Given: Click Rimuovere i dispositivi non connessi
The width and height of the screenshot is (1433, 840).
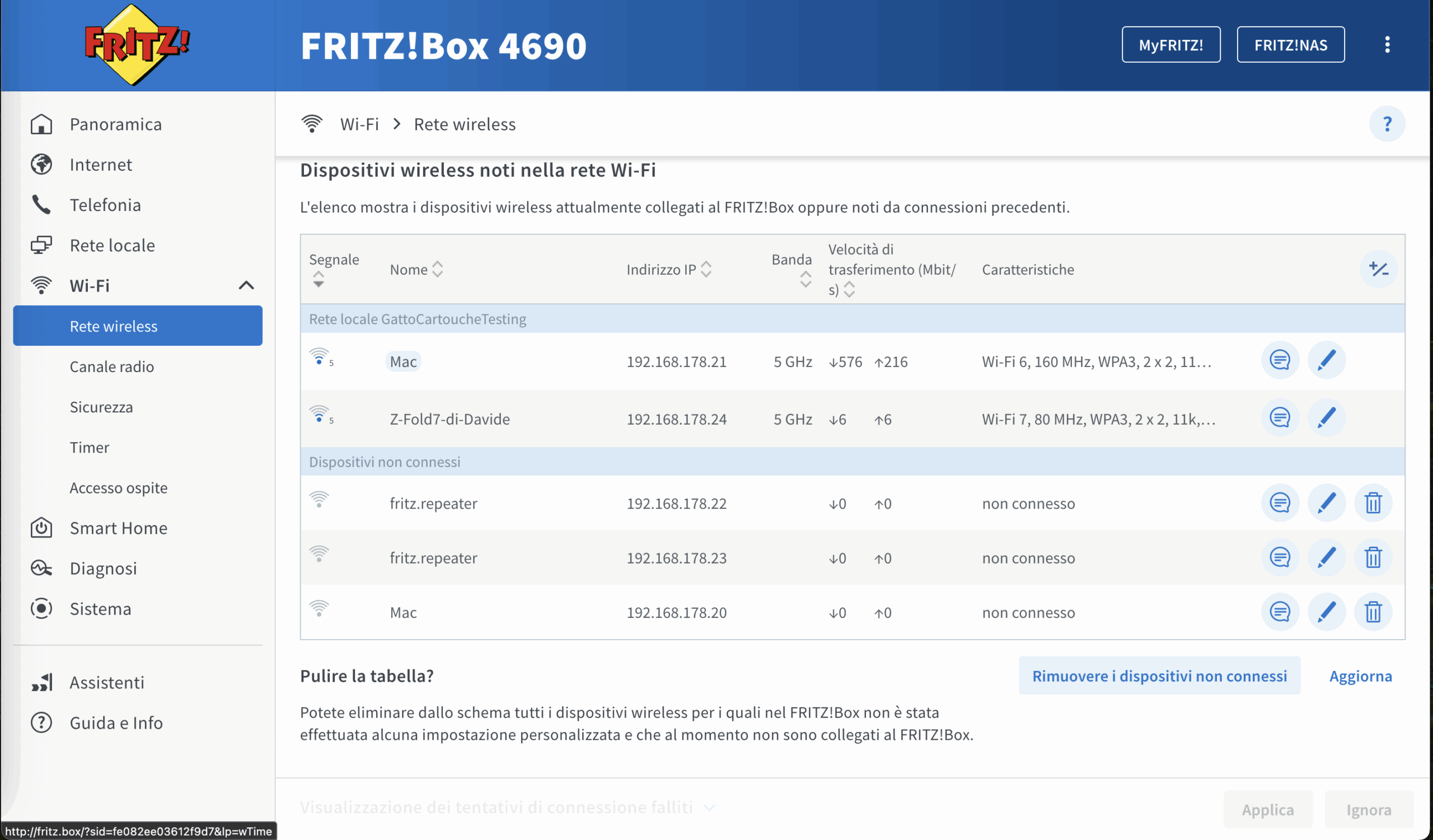Looking at the screenshot, I should (x=1159, y=676).
